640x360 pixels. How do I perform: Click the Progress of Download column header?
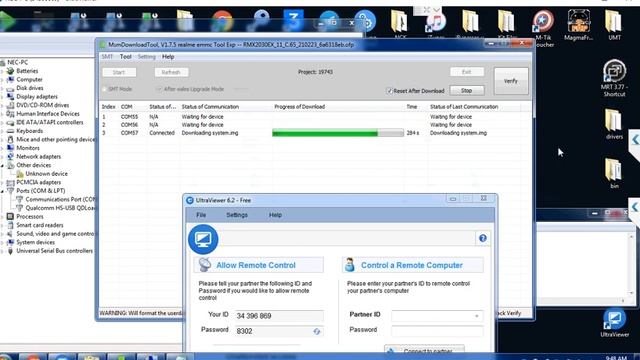[x=300, y=107]
